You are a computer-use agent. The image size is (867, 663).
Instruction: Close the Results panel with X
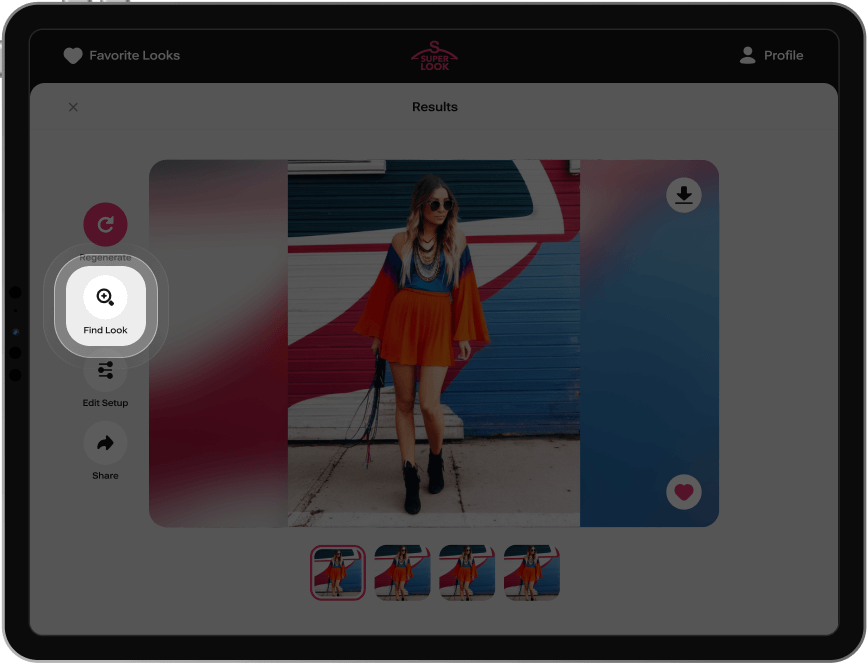(x=73, y=107)
